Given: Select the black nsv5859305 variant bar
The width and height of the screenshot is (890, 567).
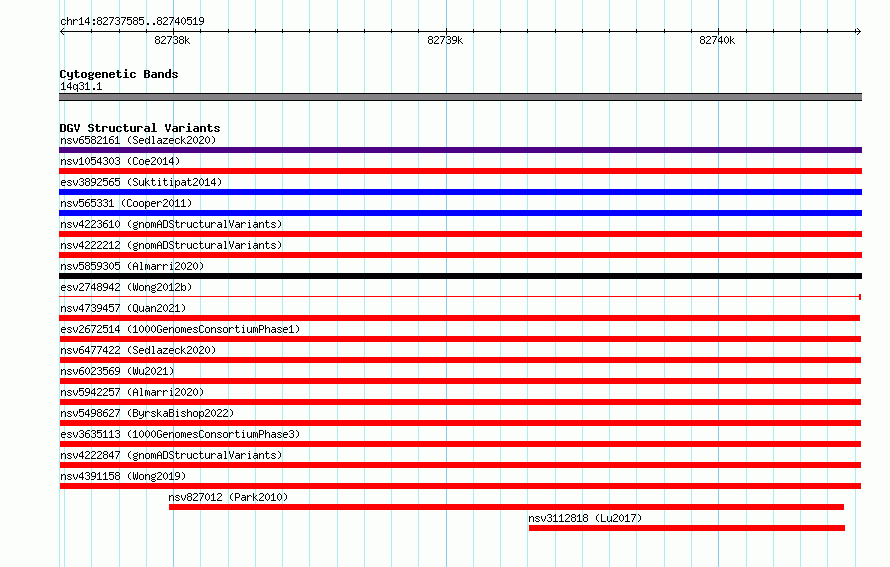Looking at the screenshot, I should [x=460, y=276].
